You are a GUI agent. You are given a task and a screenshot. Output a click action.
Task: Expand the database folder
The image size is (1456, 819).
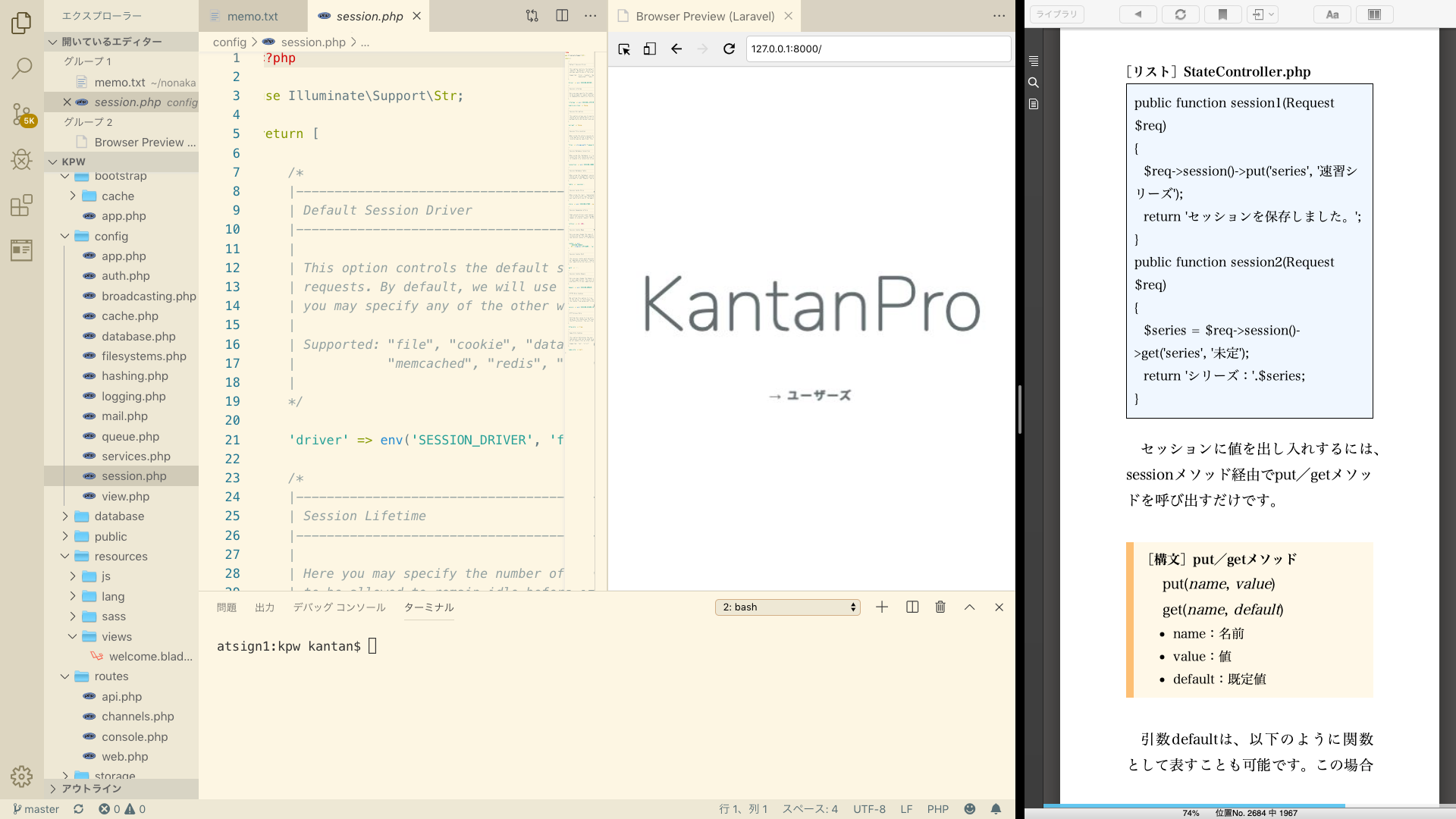pos(119,516)
